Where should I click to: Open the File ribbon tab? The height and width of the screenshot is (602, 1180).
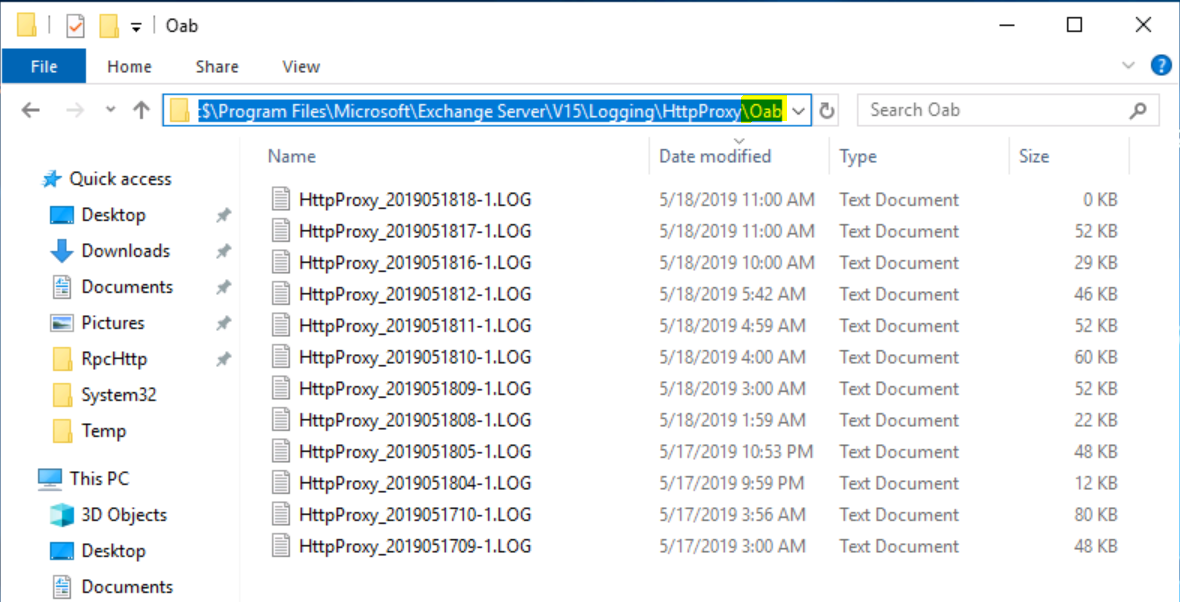(x=44, y=66)
